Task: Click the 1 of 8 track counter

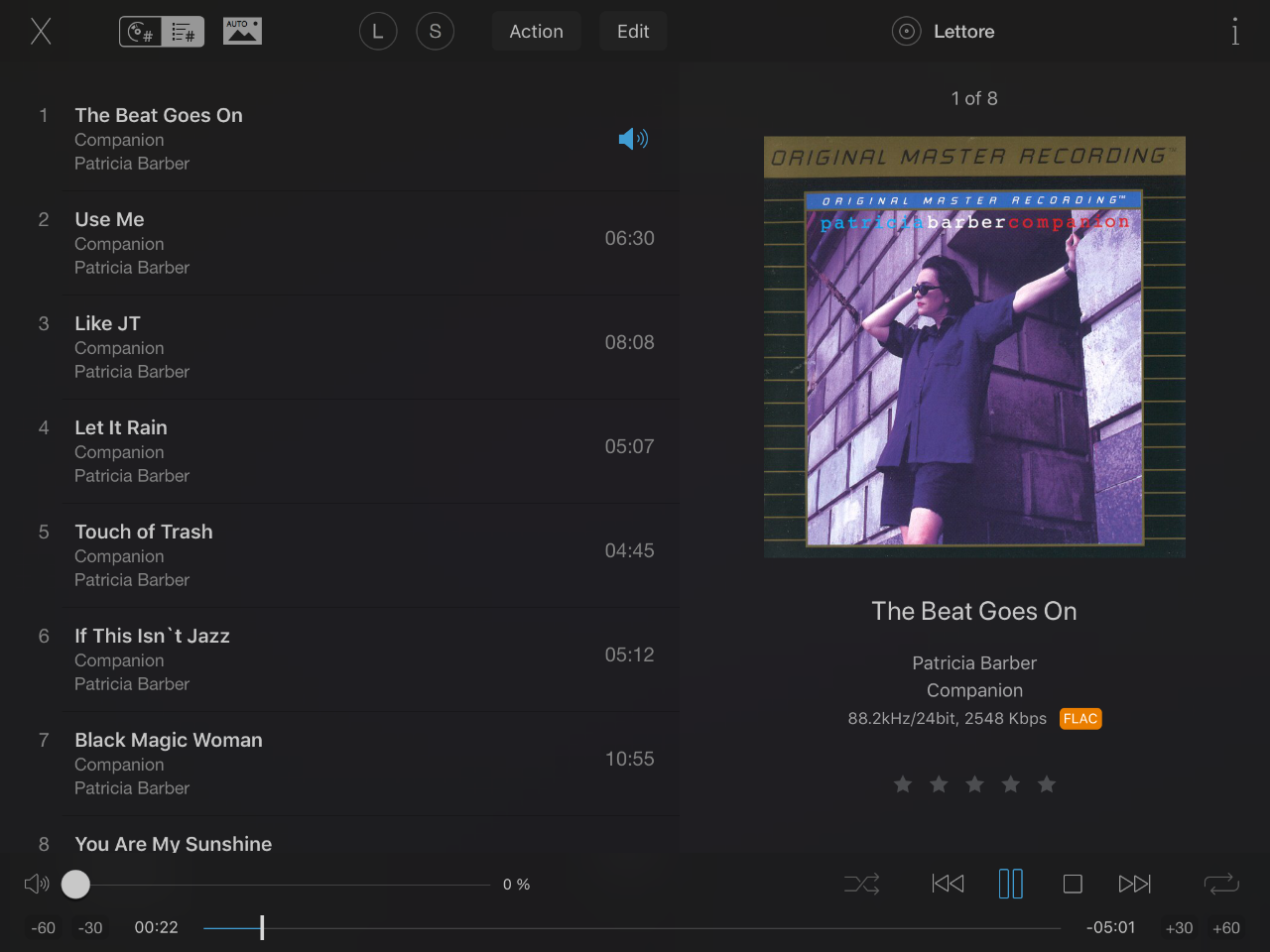Action: click(974, 98)
